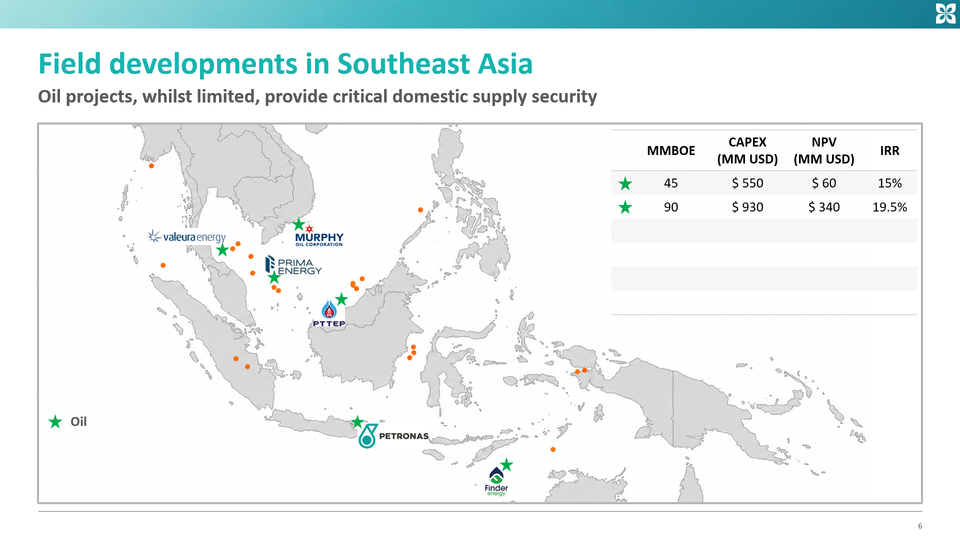
Task: Click the CAPEX (MM USD) column header
Action: pos(748,151)
